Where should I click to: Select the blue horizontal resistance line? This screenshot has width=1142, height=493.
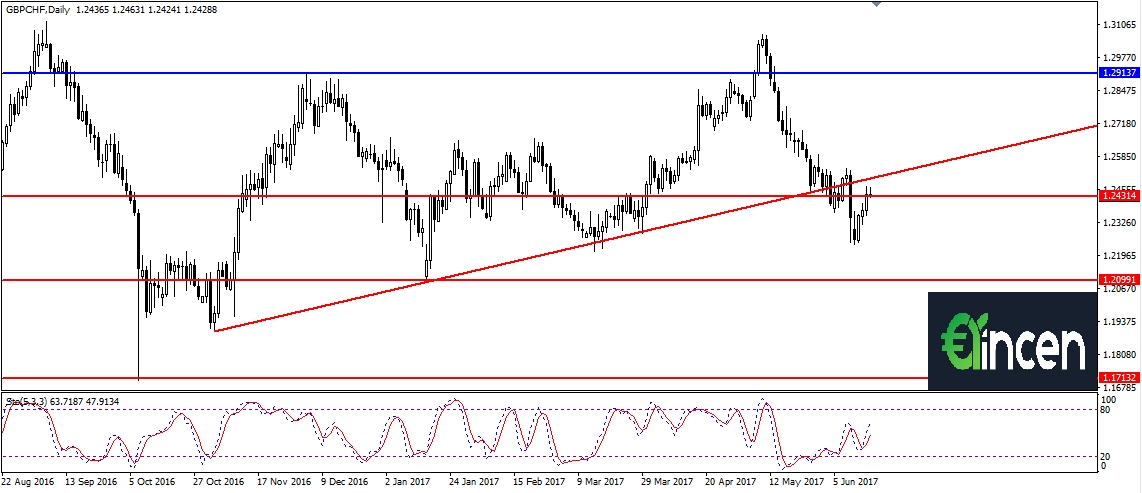pos(548,73)
